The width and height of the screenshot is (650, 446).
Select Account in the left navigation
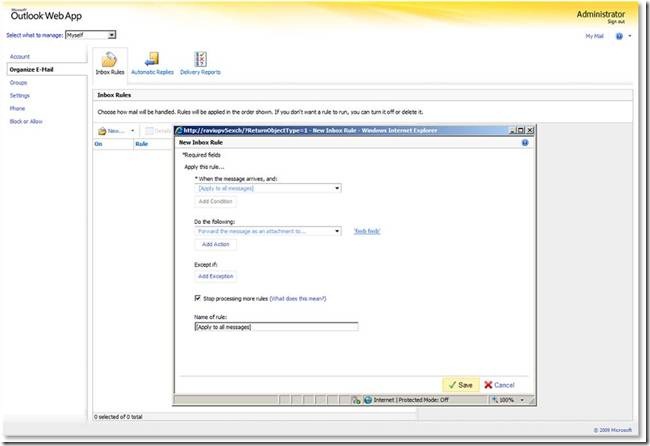tap(20, 57)
